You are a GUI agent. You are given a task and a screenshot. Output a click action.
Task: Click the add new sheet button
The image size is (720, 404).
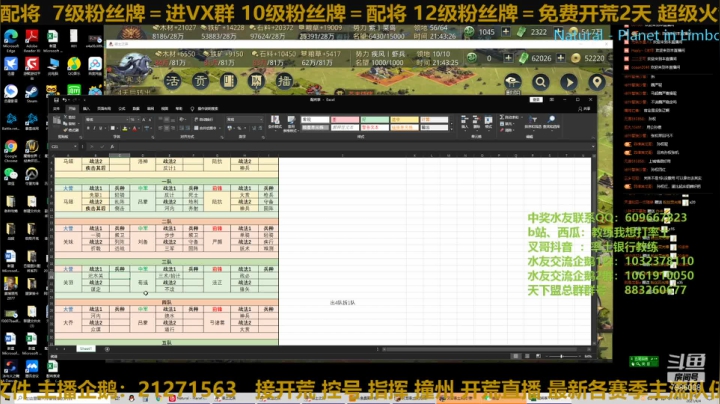(107, 349)
